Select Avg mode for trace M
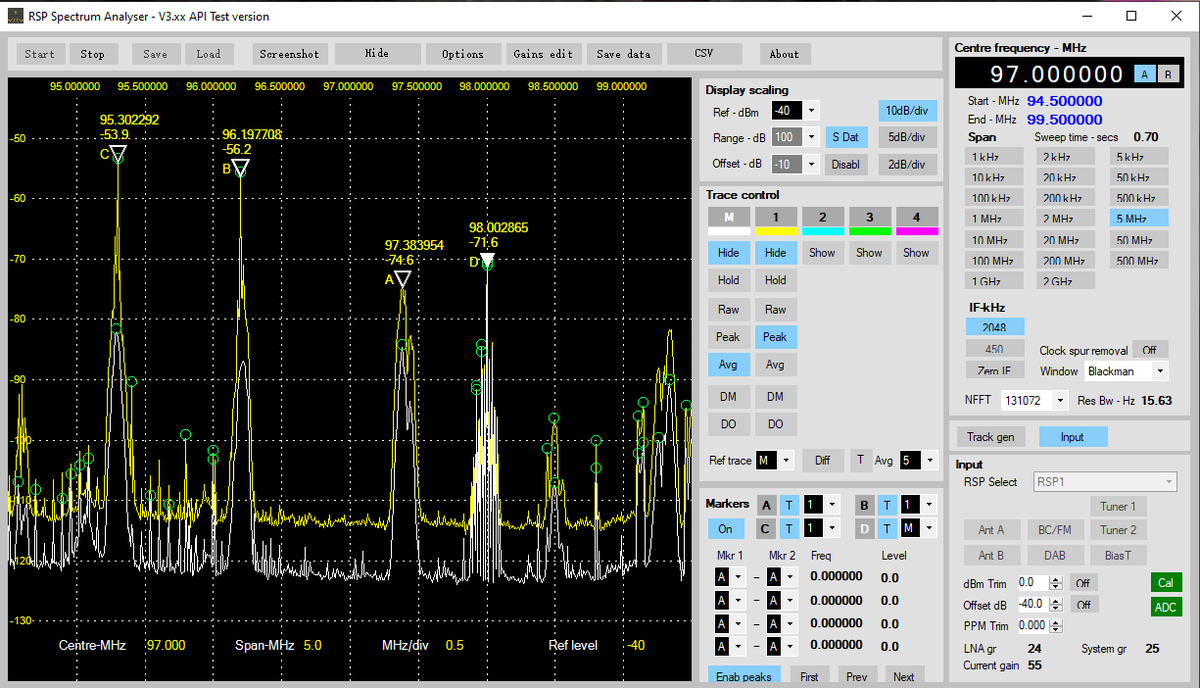 [728, 365]
